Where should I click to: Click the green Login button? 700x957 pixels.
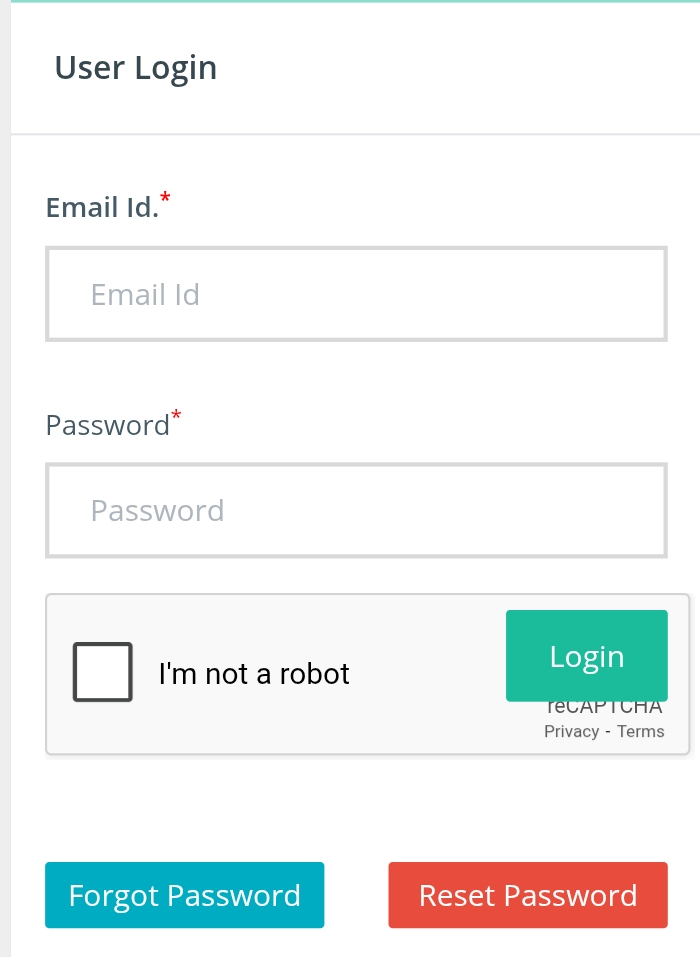(x=586, y=655)
